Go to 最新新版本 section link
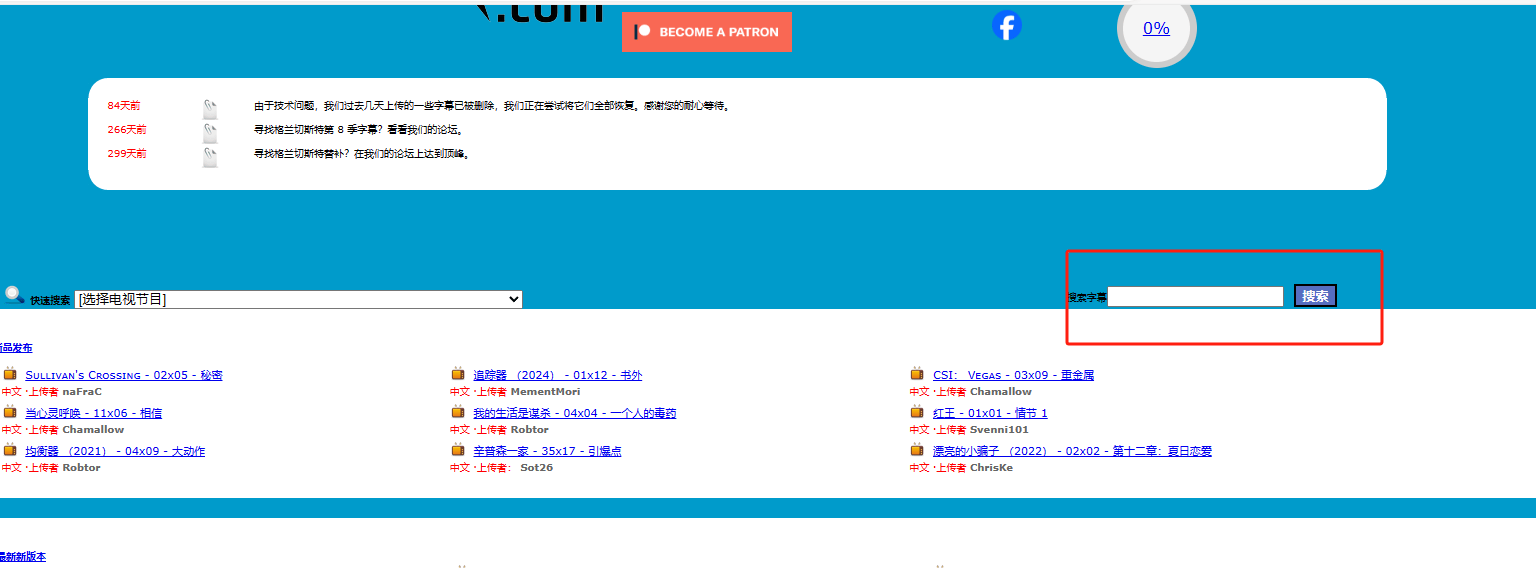The width and height of the screenshot is (1536, 568). pyautogui.click(x=22, y=557)
